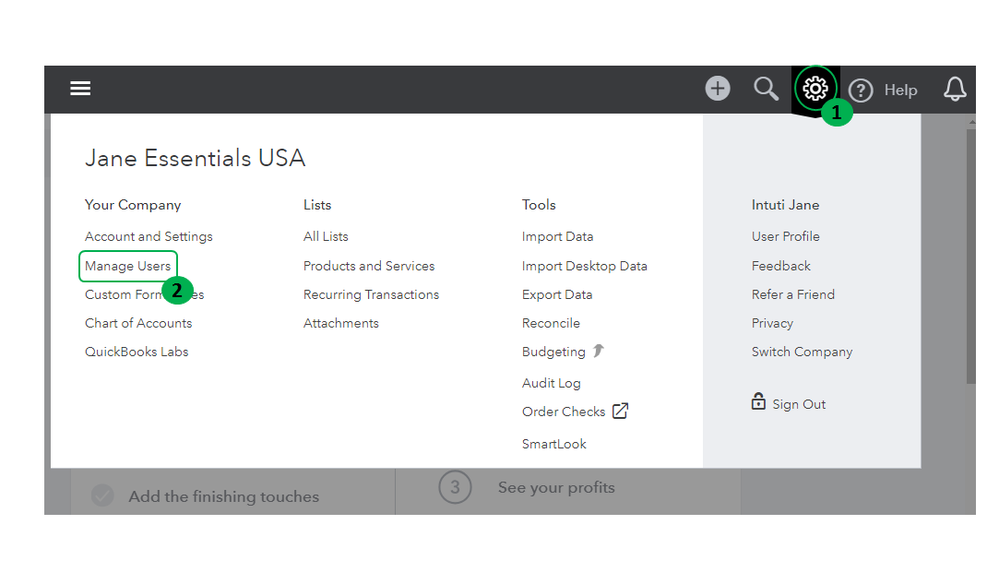
Task: Choose Recurring Transactions
Action: [371, 295]
